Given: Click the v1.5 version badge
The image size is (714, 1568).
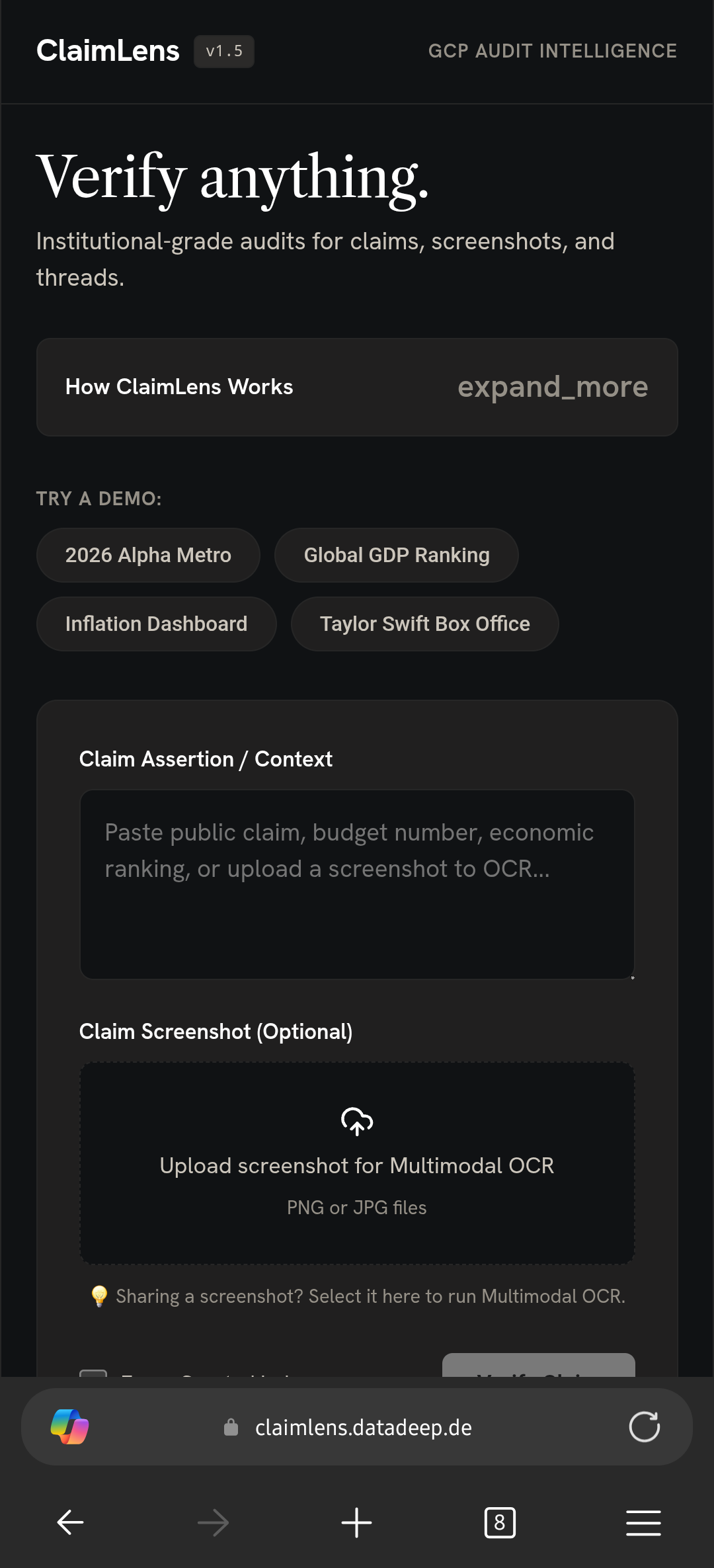Looking at the screenshot, I should coord(224,51).
